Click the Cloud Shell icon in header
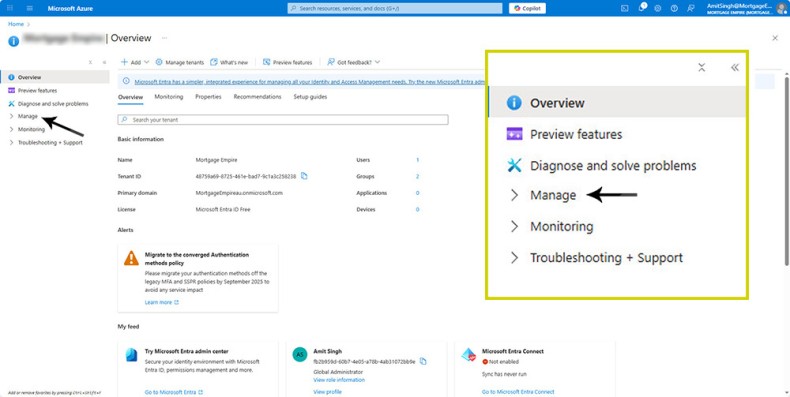This screenshot has width=790, height=397. coord(625,8)
